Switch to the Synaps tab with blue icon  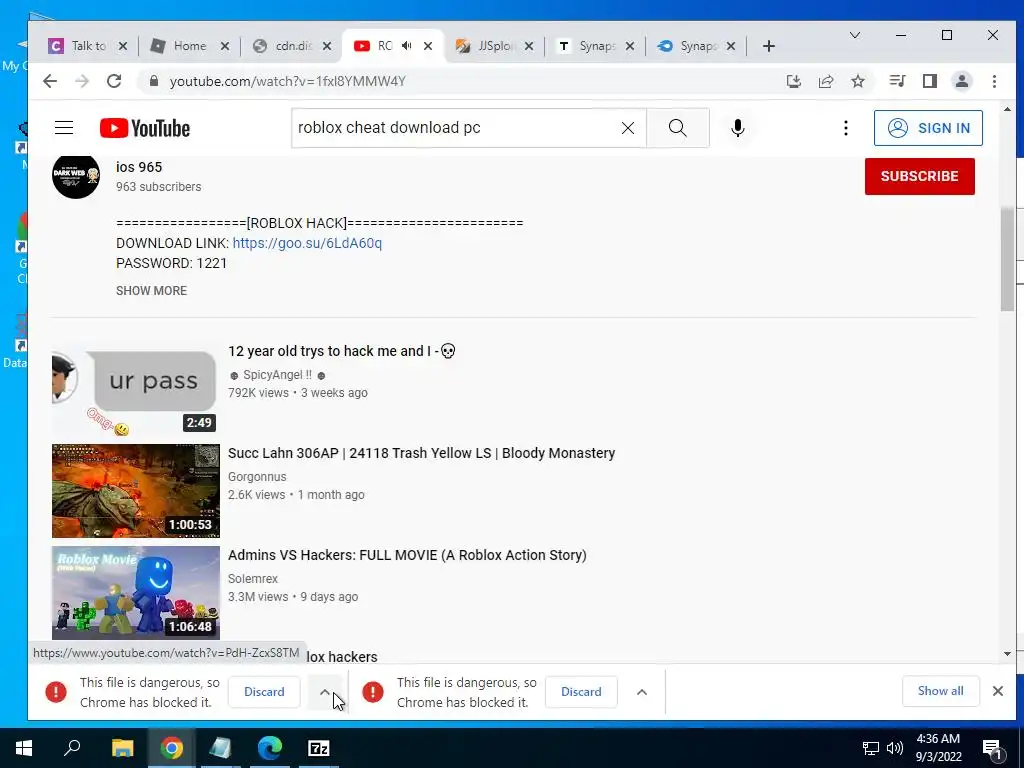point(697,46)
